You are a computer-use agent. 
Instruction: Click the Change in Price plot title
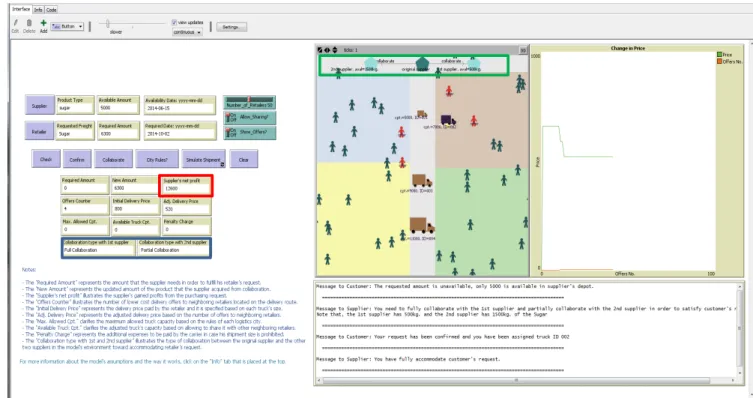[x=627, y=48]
